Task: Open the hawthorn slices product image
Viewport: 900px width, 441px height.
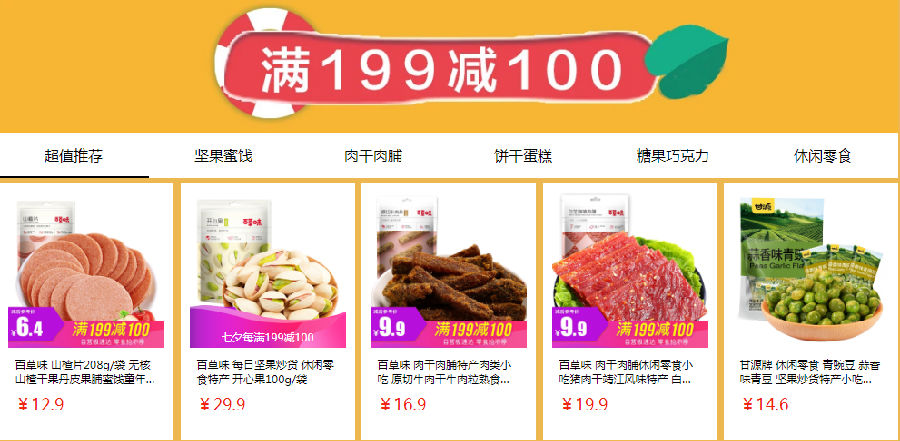Action: pos(86,270)
